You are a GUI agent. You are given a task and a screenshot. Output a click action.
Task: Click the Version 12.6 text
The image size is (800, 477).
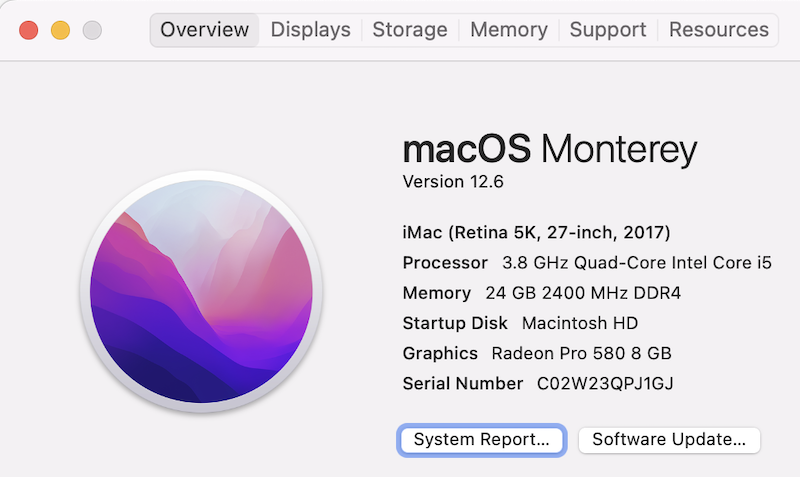coord(453,182)
